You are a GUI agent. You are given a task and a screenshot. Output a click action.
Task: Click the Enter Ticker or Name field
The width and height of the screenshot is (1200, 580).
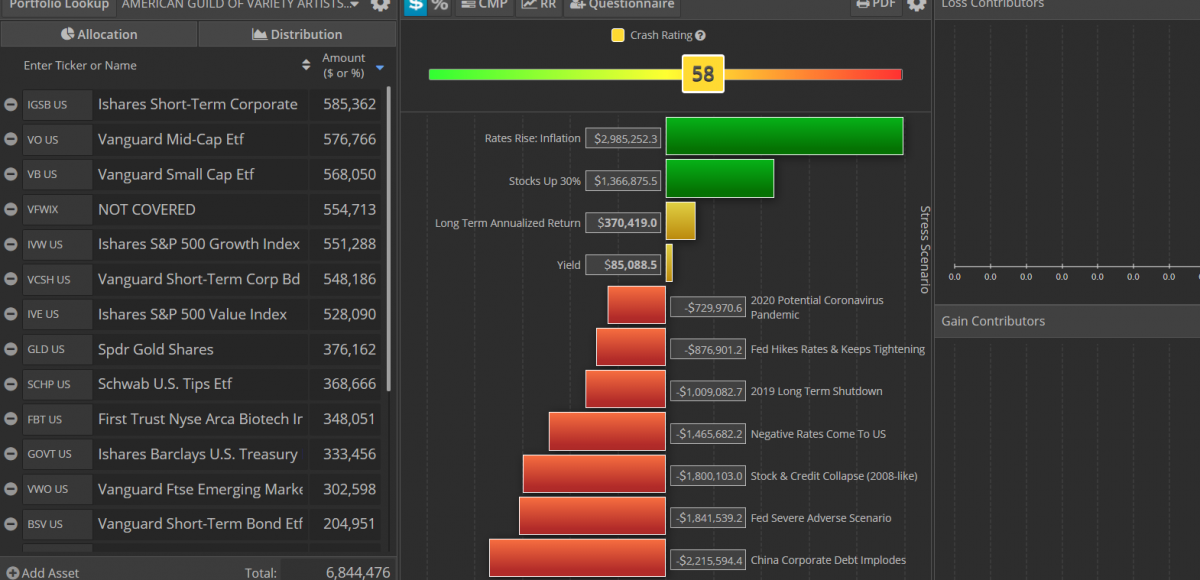[x=150, y=66]
